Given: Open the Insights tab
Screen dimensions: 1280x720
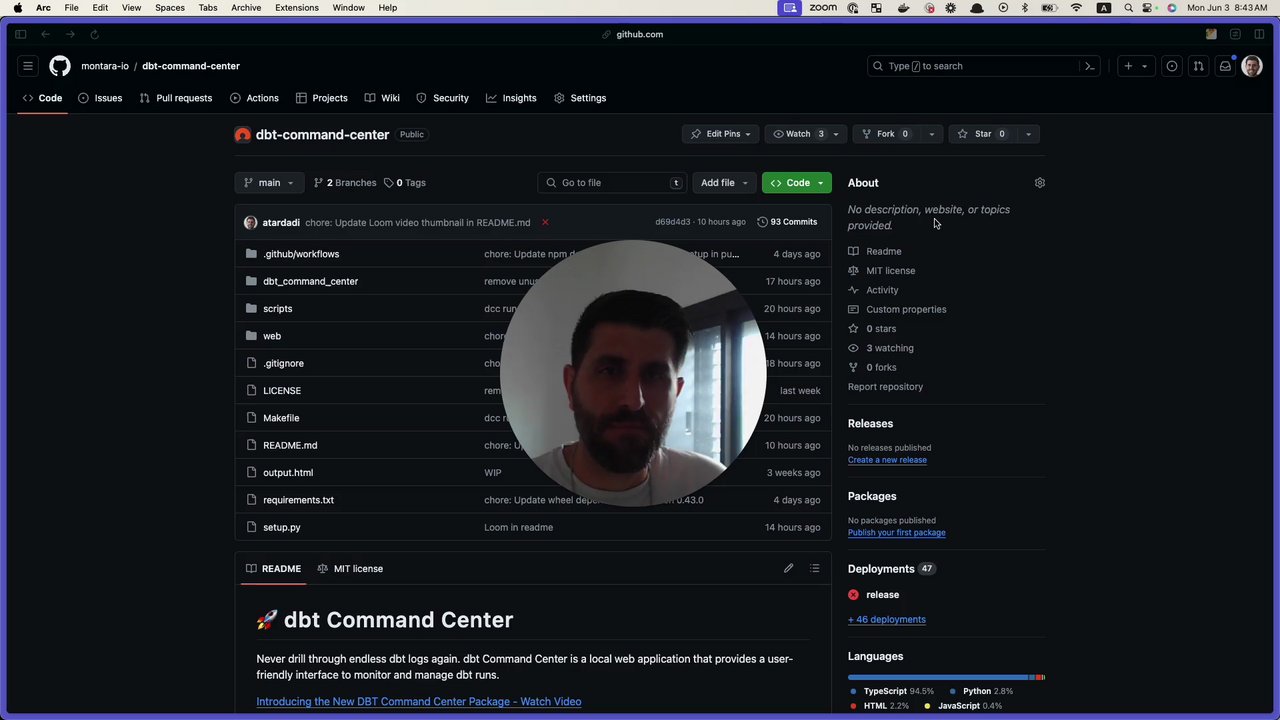Looking at the screenshot, I should 511,98.
